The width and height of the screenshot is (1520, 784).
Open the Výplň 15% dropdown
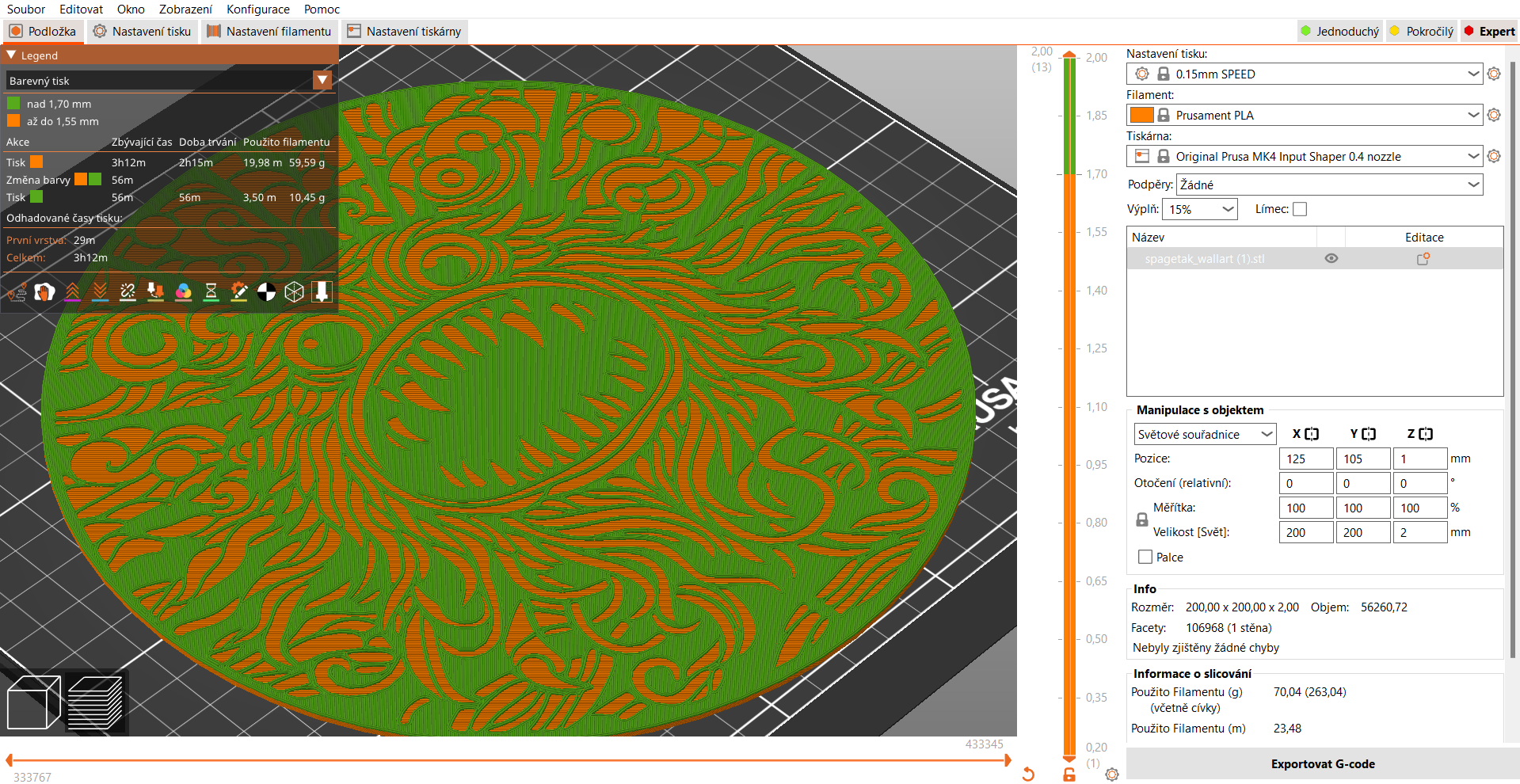point(1200,209)
